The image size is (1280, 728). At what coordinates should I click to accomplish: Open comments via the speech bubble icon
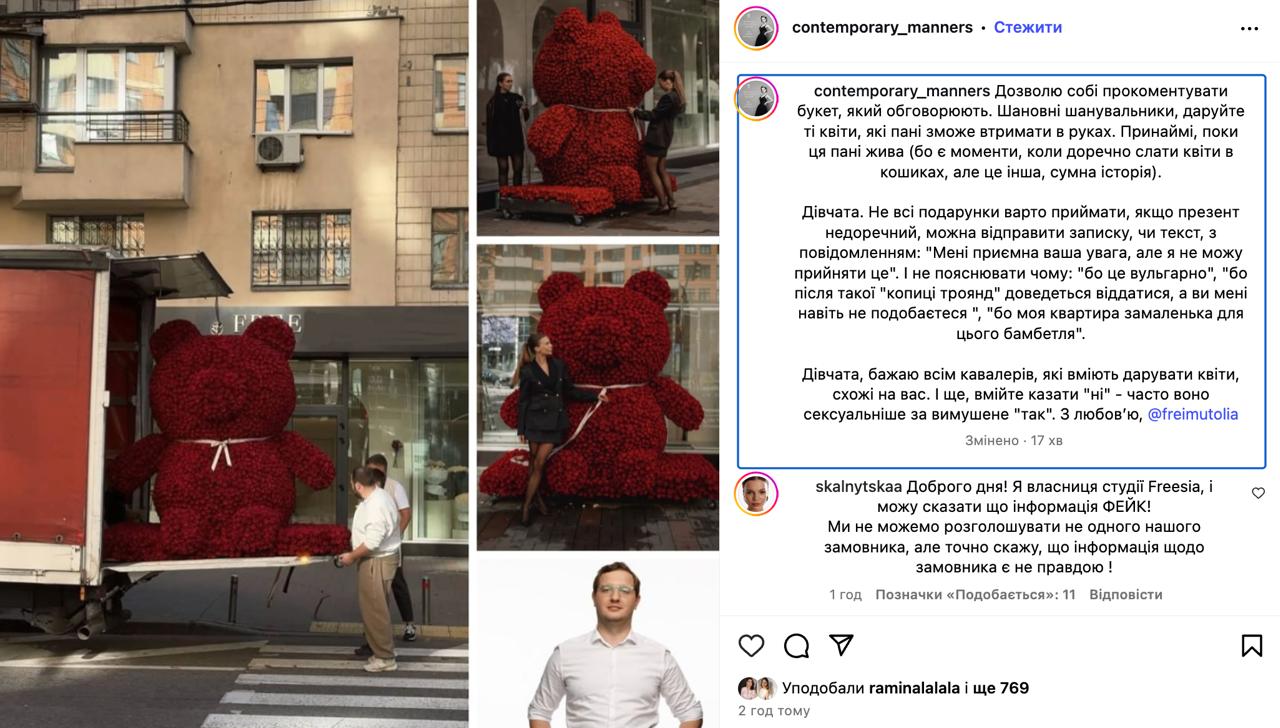[x=796, y=646]
